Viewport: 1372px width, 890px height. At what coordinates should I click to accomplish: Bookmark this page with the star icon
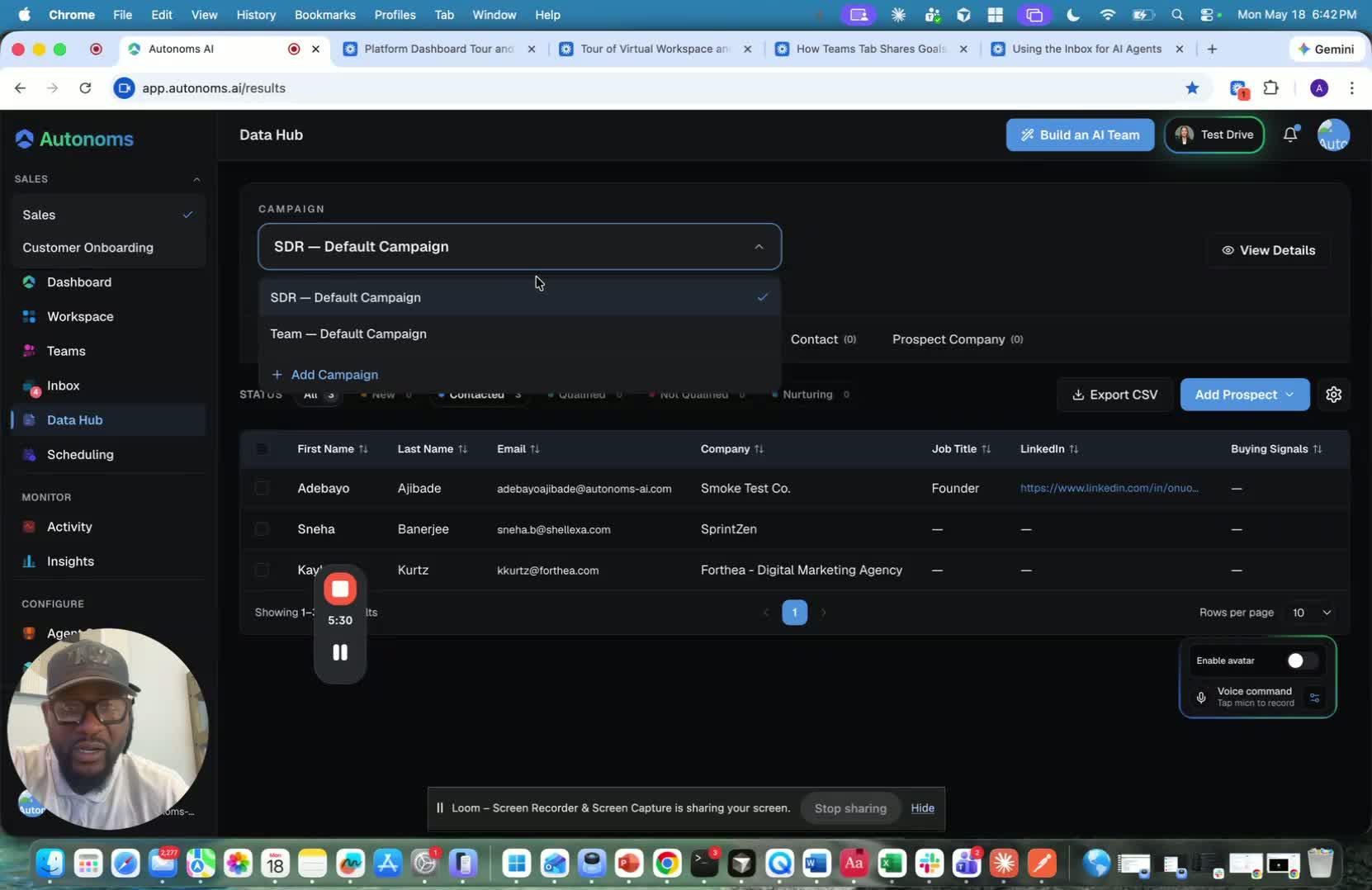pyautogui.click(x=1192, y=88)
